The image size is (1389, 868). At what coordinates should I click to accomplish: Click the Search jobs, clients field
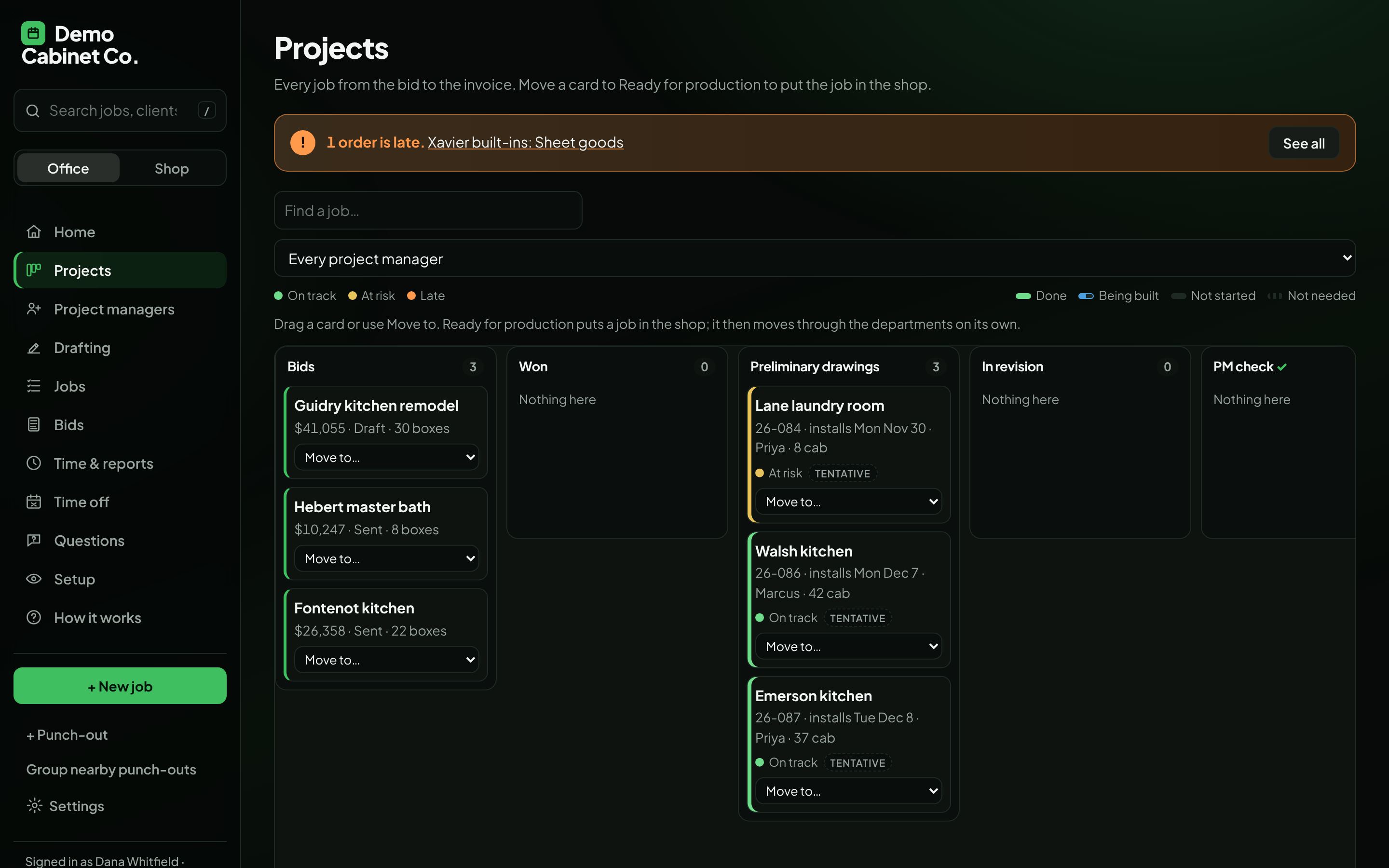(120, 111)
